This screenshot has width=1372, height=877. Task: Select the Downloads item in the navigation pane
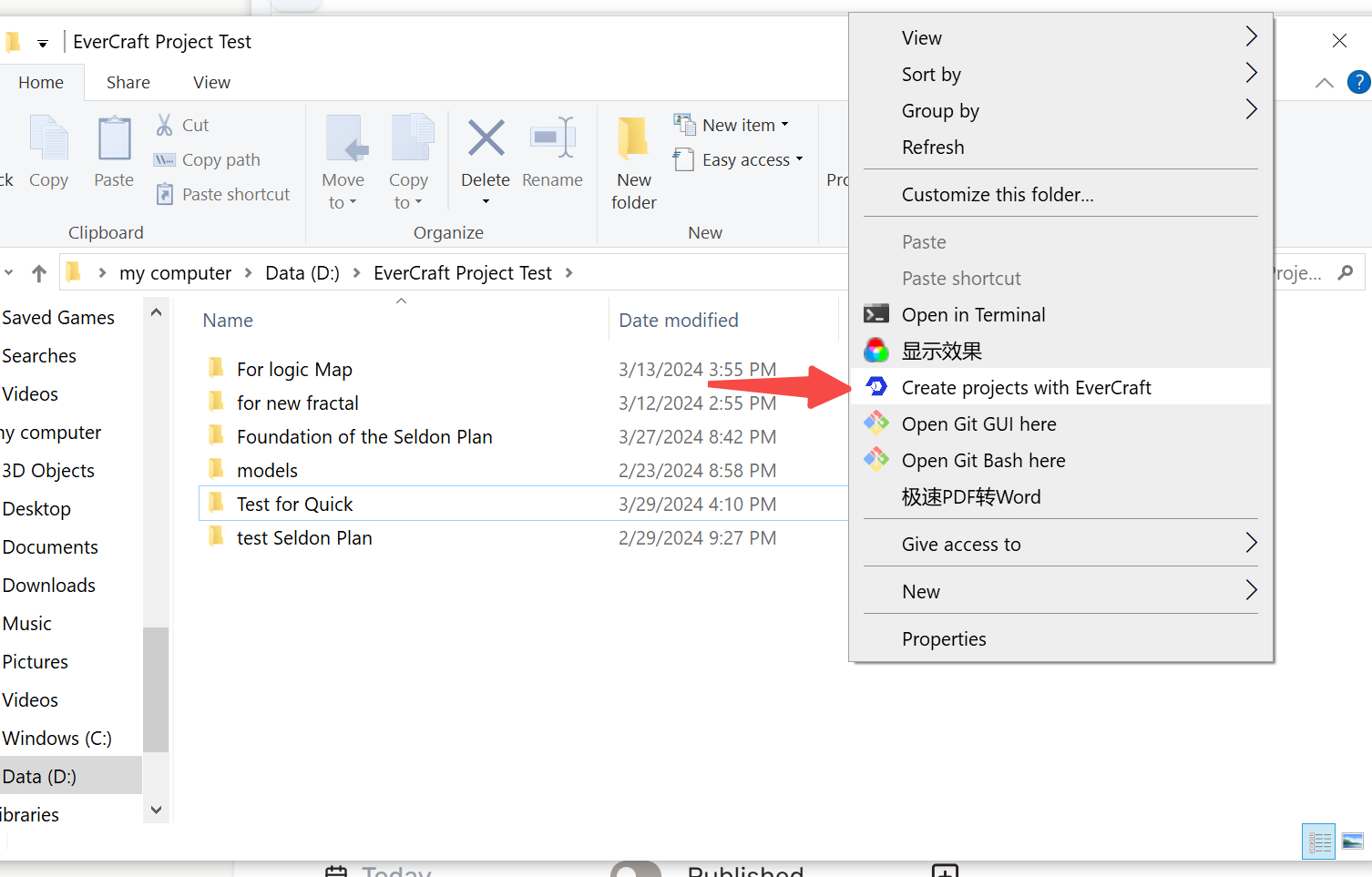tap(49, 586)
